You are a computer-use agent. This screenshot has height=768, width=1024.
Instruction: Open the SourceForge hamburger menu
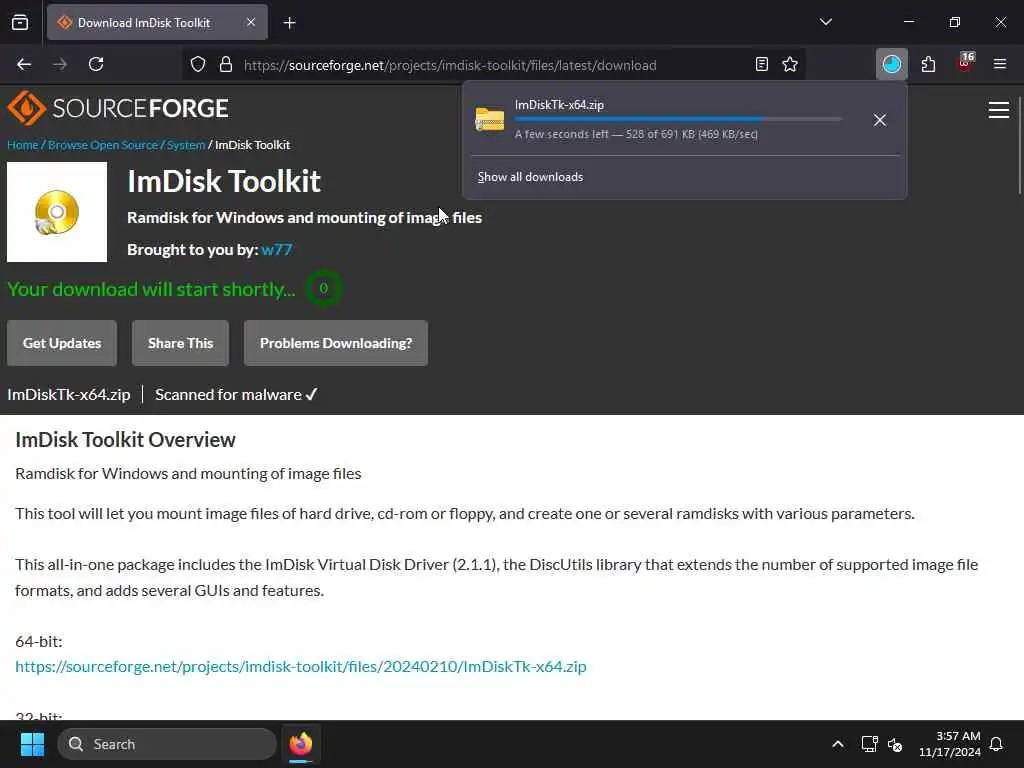tap(999, 110)
